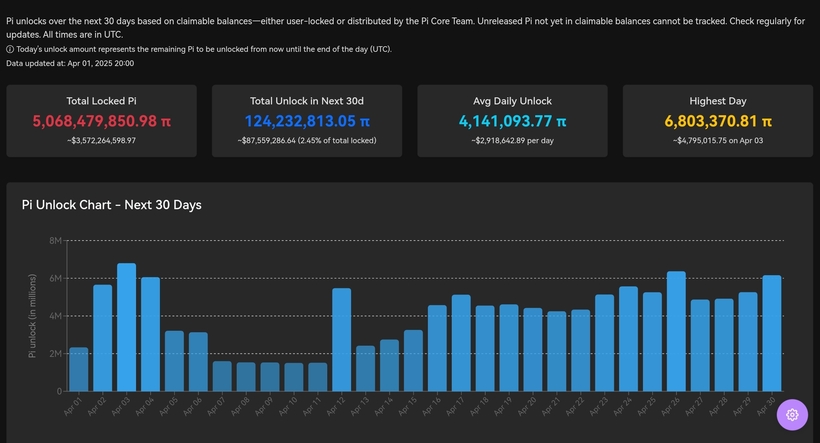Viewport: 820px width, 443px height.
Task: Click the 6M y-axis label
Action: (x=55, y=278)
